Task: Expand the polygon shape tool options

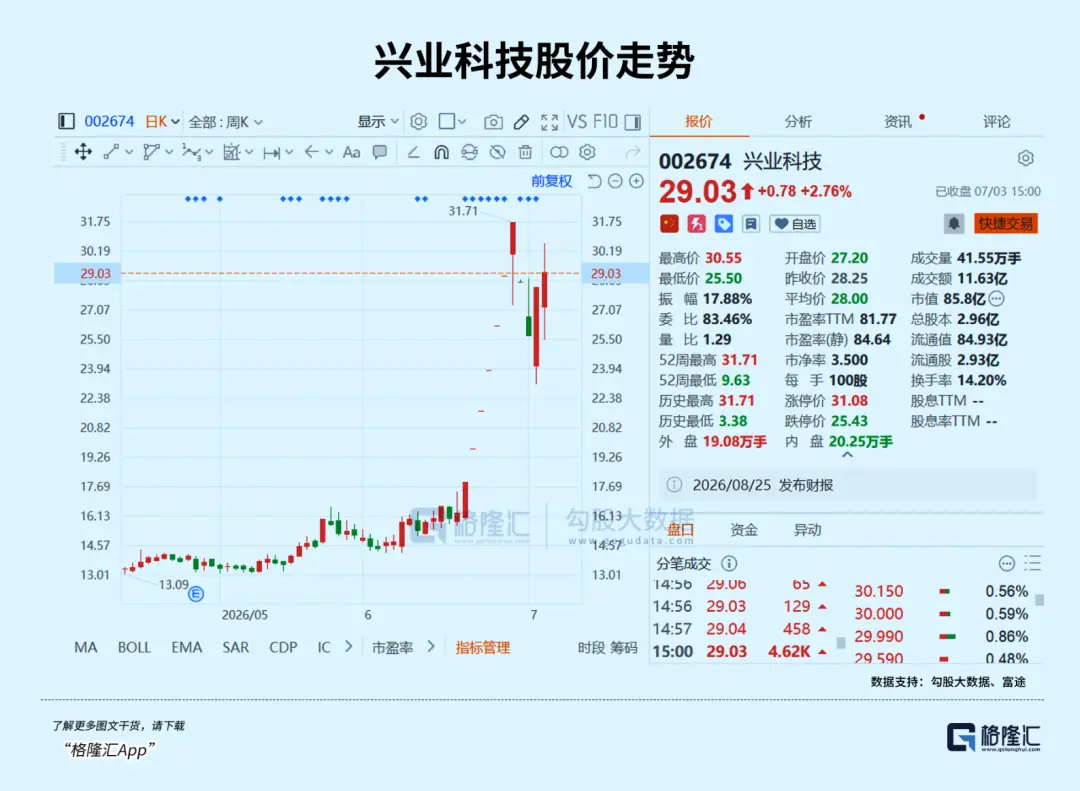Action: click(x=169, y=152)
